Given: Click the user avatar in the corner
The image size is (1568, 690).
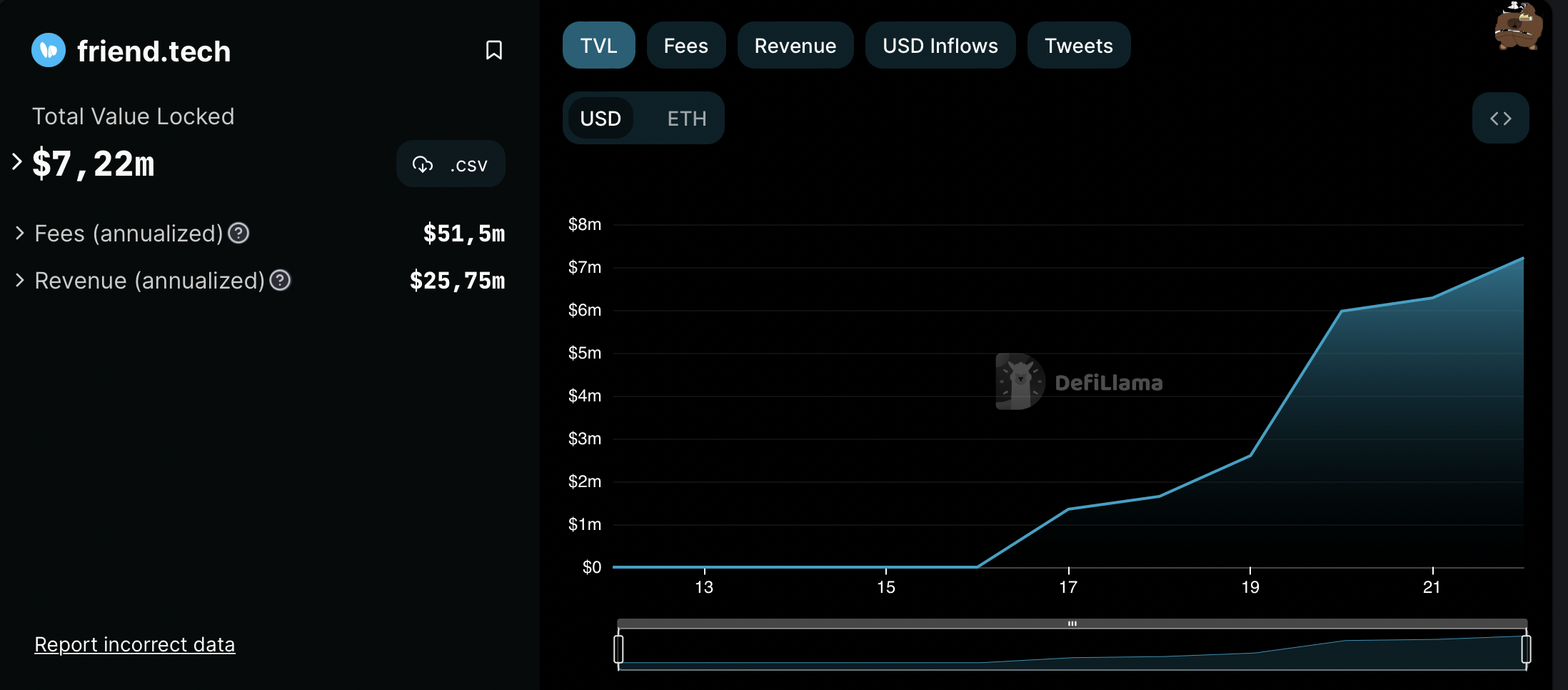Looking at the screenshot, I should (x=1519, y=26).
